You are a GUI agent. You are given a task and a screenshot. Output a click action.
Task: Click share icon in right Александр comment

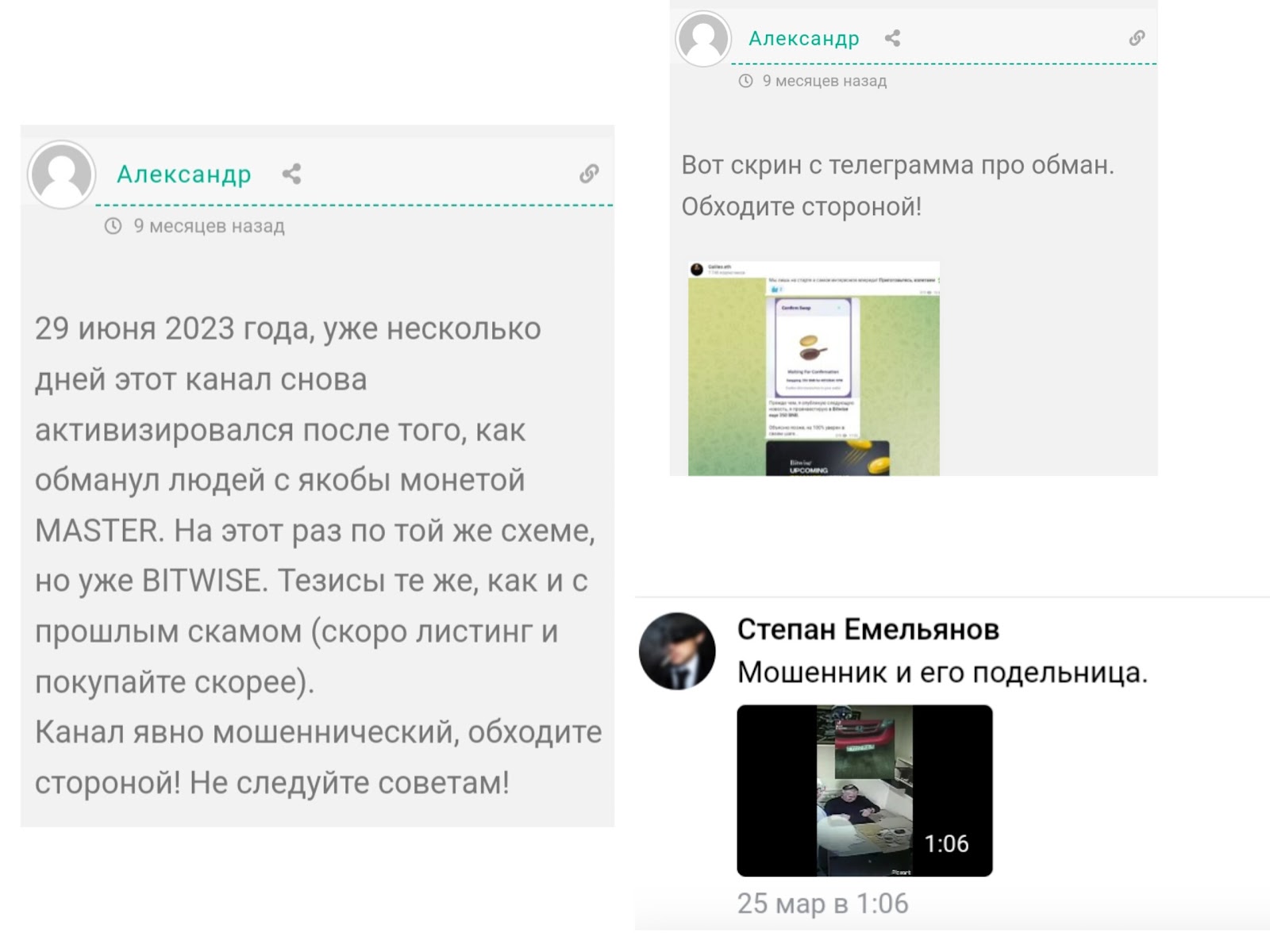(892, 38)
